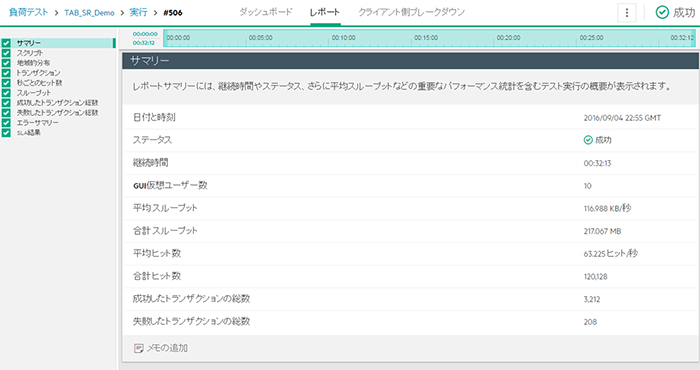Uncheck the サマリー checkbox
This screenshot has height=370, width=700.
pyautogui.click(x=6, y=43)
